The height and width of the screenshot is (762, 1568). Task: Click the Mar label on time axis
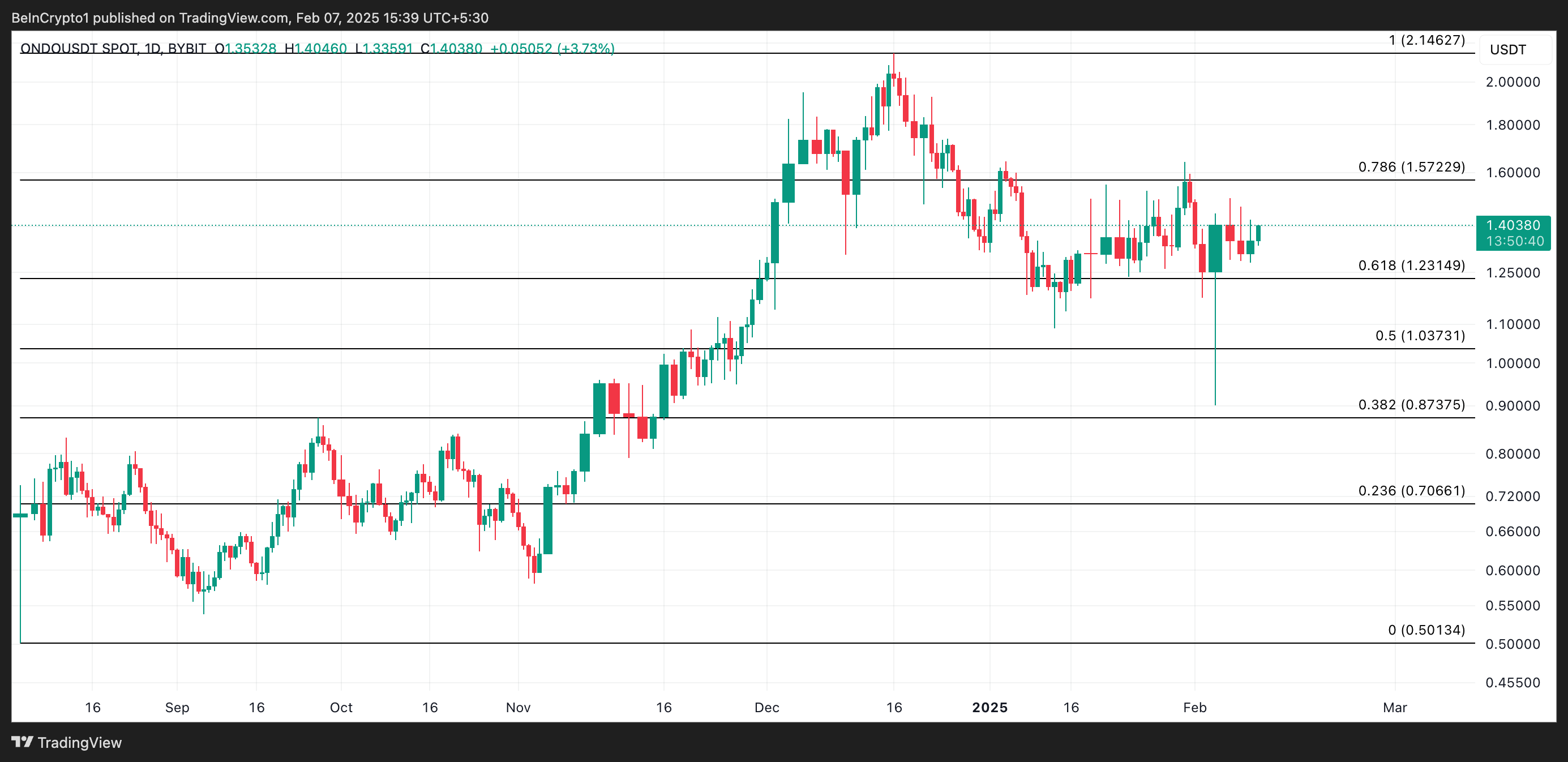pyautogui.click(x=1395, y=707)
